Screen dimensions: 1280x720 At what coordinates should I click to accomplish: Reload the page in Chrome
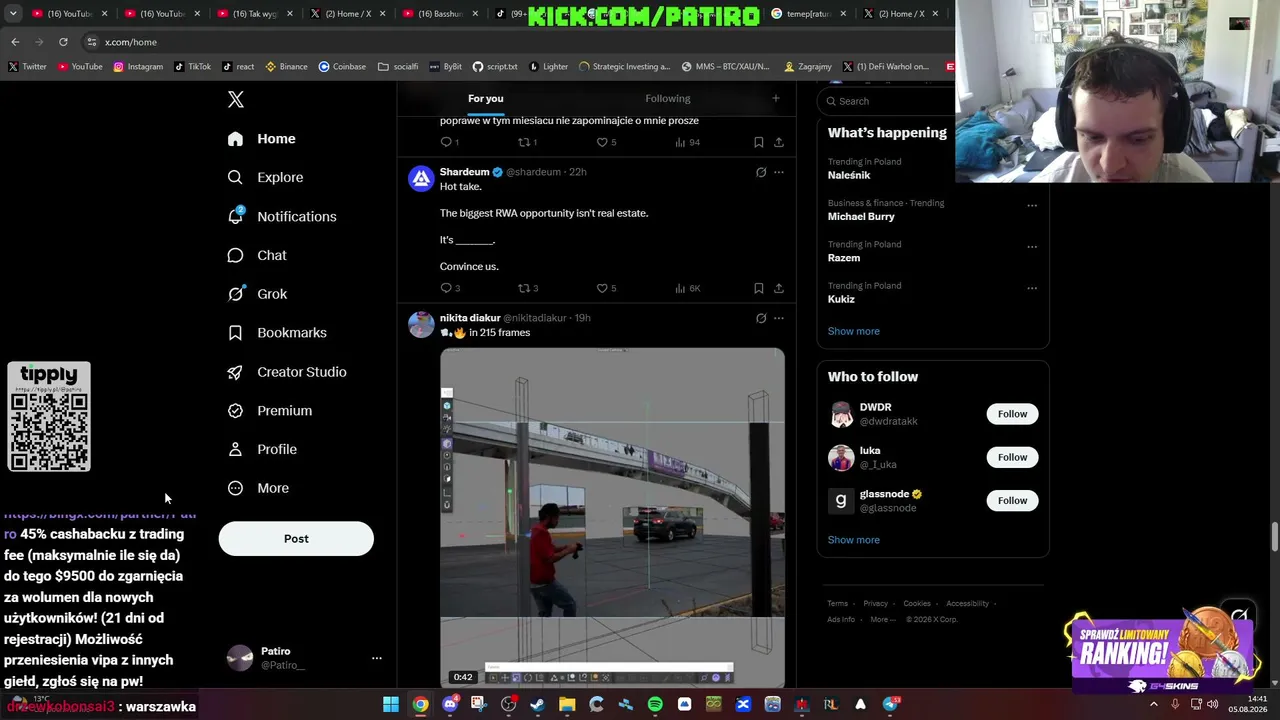[x=63, y=42]
